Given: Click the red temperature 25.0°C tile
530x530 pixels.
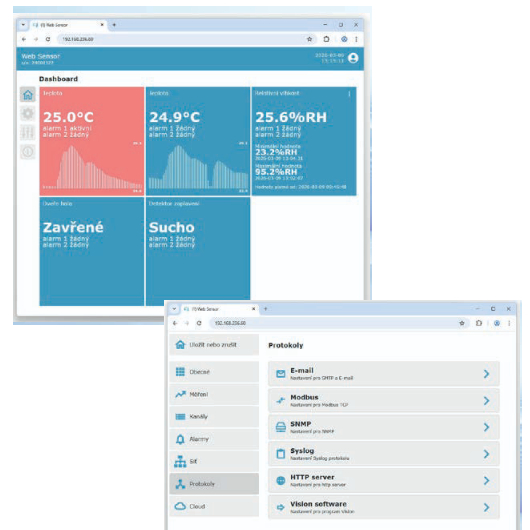Looking at the screenshot, I should [92, 141].
